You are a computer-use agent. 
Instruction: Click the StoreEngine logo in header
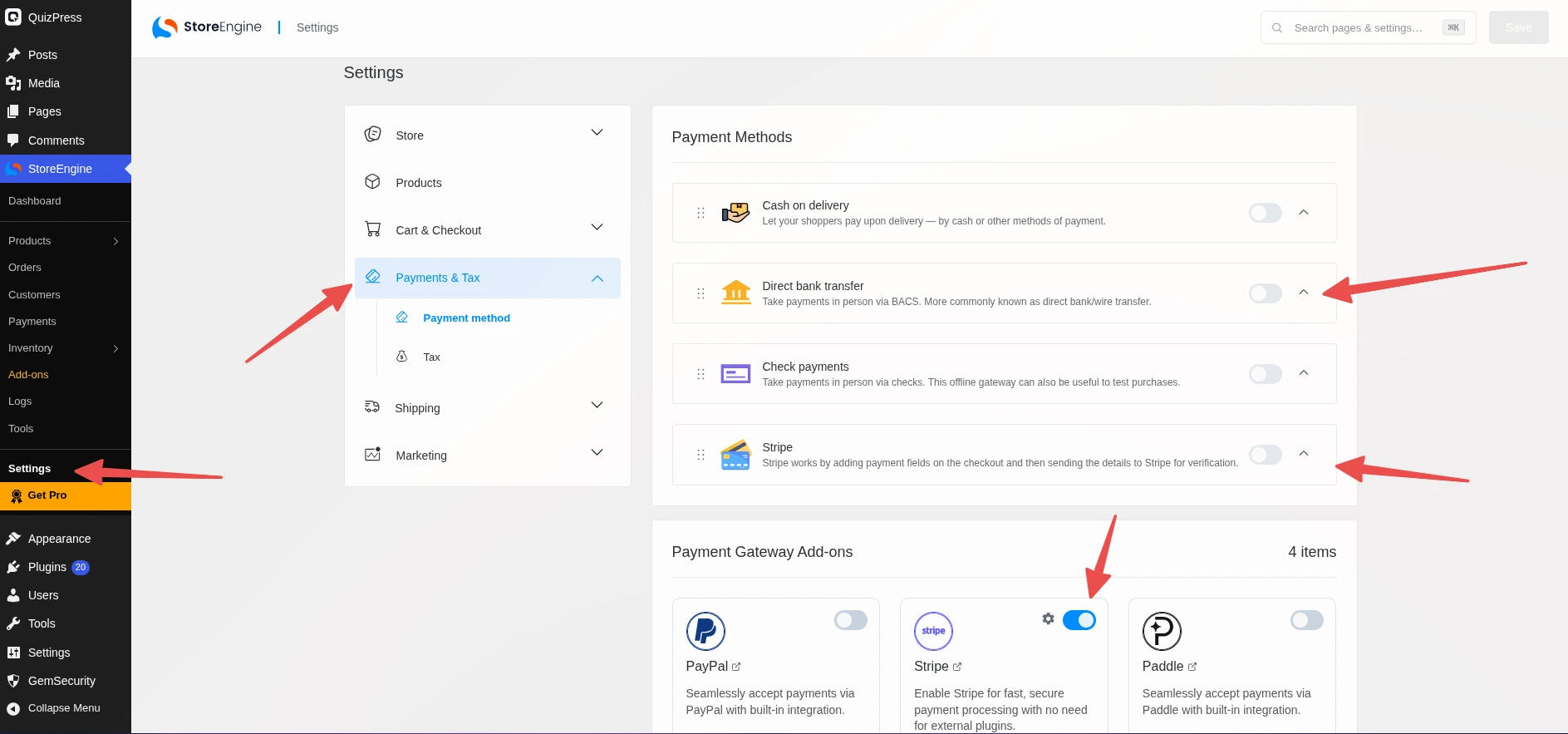[207, 27]
